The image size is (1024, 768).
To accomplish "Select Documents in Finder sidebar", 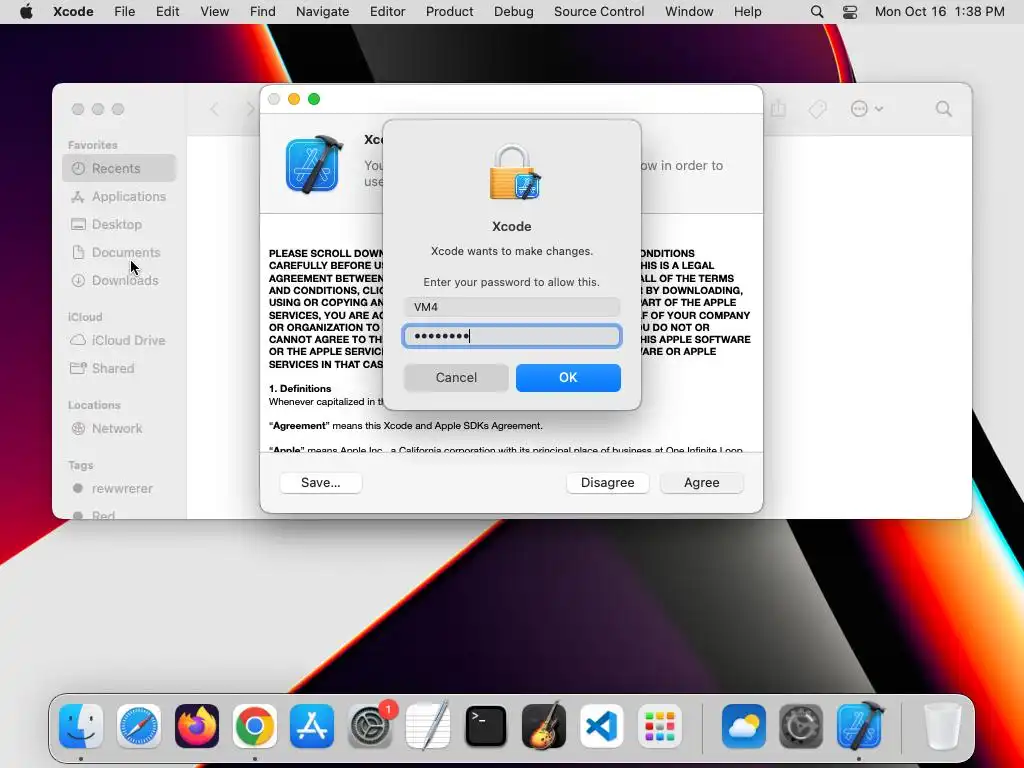I will [x=119, y=253].
